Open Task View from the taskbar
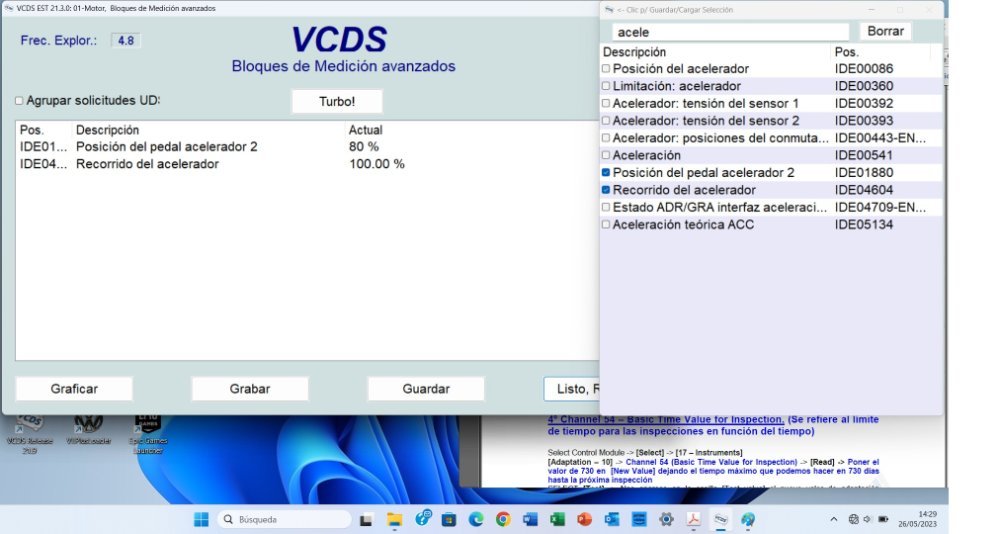Screen dimensions: 1000x534 [x=366, y=519]
